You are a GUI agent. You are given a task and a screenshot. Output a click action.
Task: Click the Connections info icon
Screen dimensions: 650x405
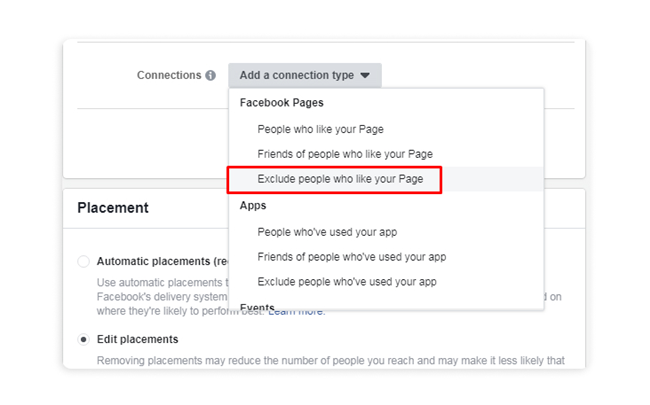point(211,75)
